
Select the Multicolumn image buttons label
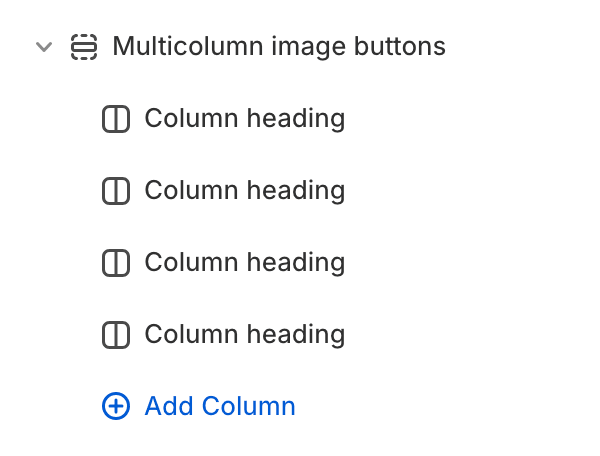click(x=279, y=47)
